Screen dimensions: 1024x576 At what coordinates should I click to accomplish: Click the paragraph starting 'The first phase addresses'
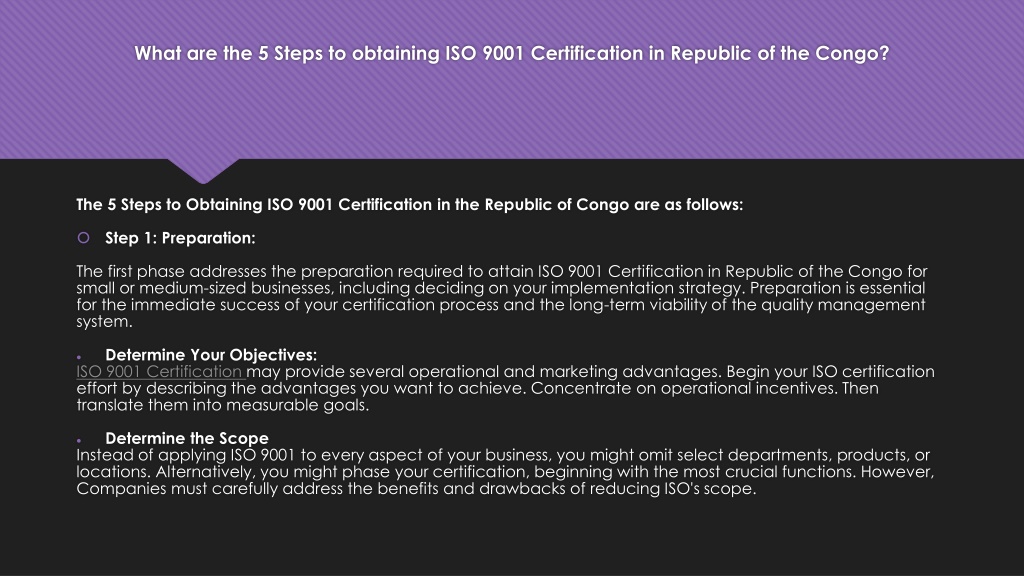[x=502, y=296]
